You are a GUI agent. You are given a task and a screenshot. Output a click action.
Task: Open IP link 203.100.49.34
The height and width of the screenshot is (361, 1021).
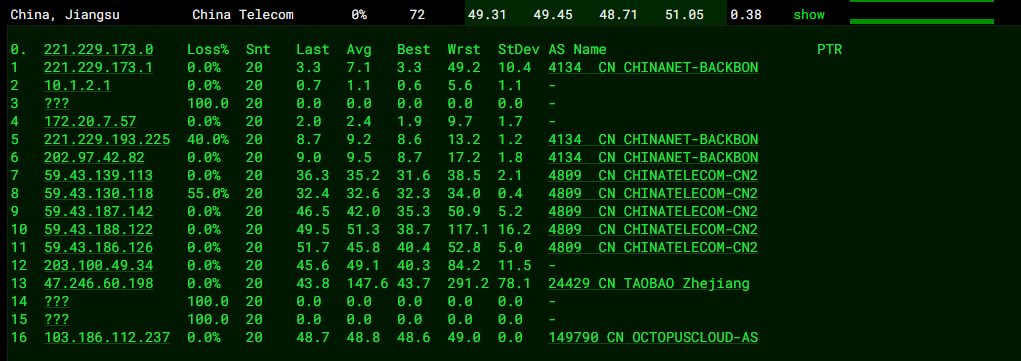click(98, 265)
